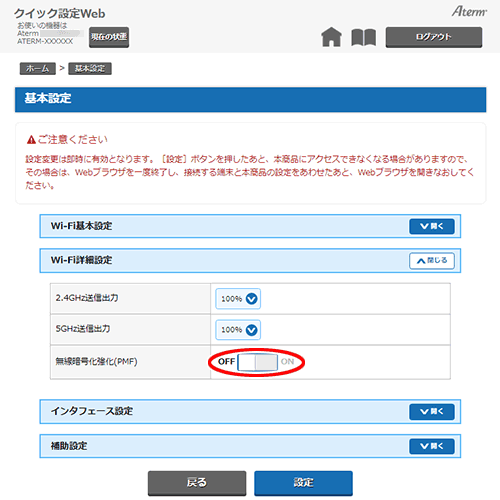Click the 戻る back button
This screenshot has height=500, width=500.
(197, 483)
